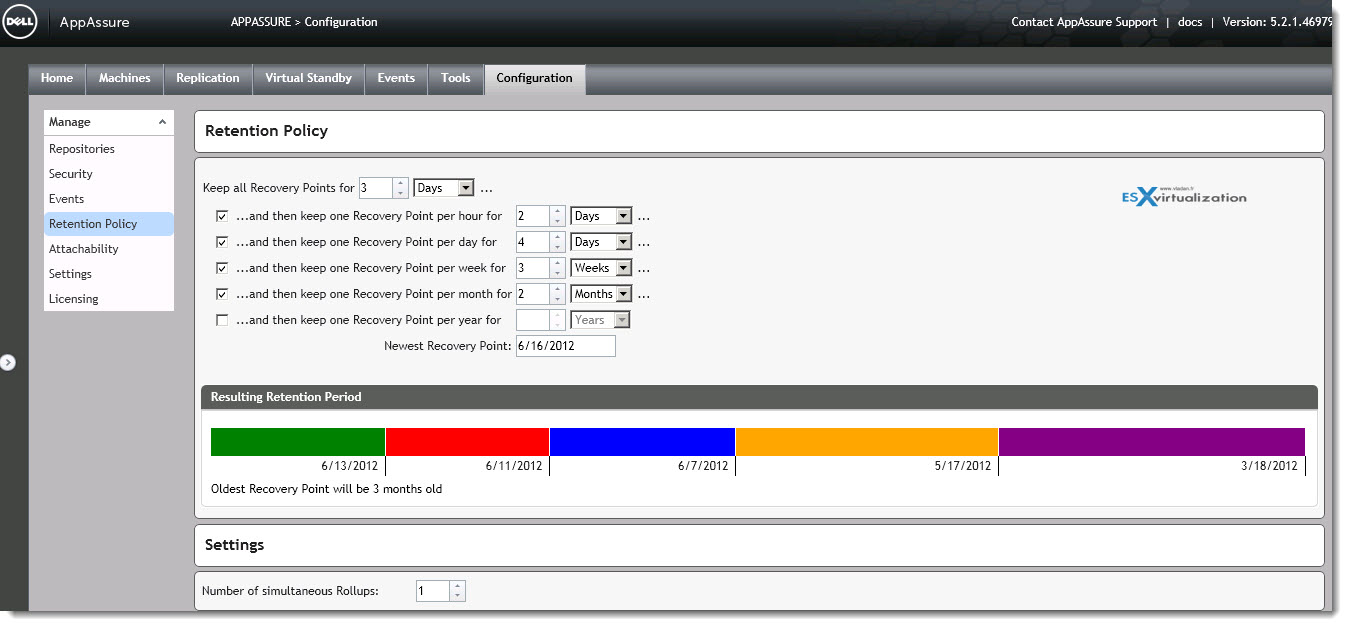Increase the Keep all Recovery Points value
The height and width of the screenshot is (626, 1347).
pos(400,183)
